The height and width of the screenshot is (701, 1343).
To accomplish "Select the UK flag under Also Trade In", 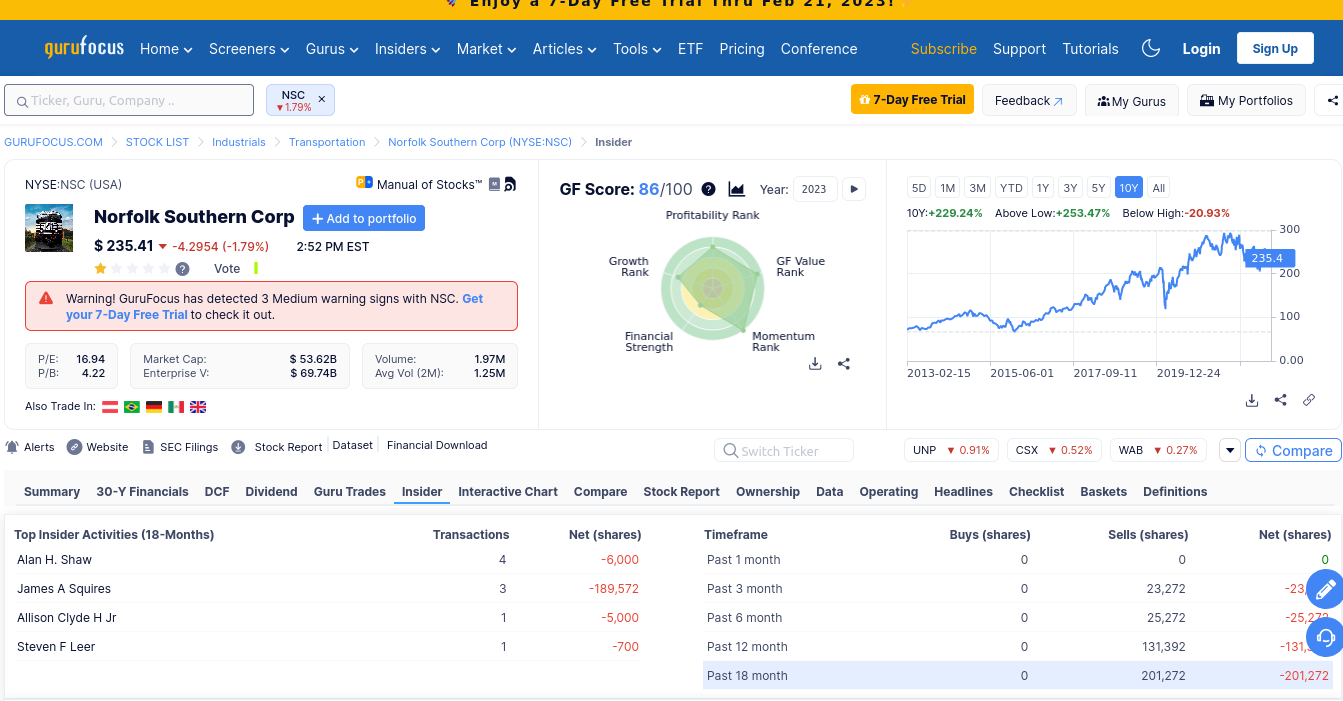I will (198, 407).
